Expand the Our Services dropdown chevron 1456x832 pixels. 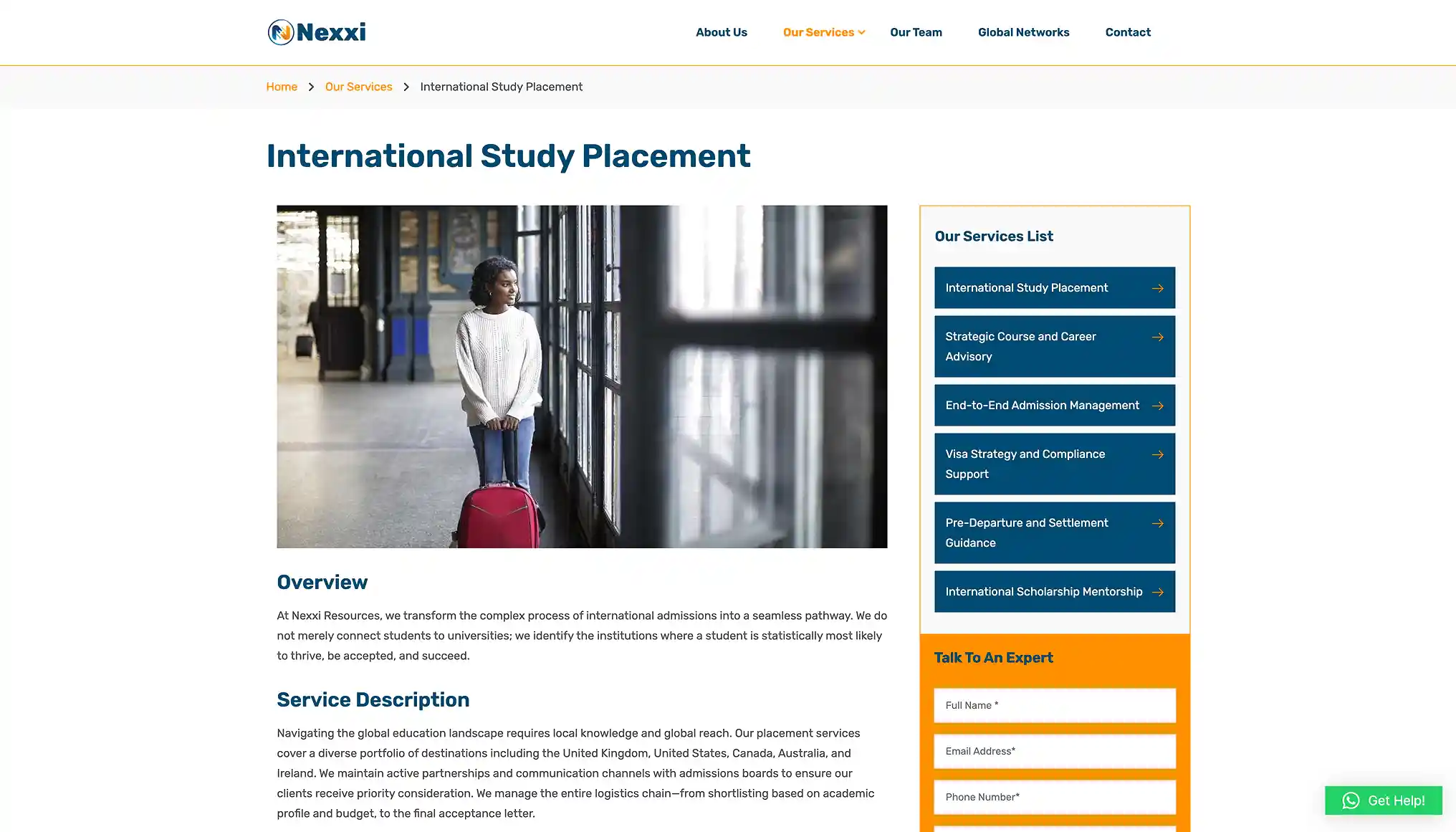[x=861, y=32]
